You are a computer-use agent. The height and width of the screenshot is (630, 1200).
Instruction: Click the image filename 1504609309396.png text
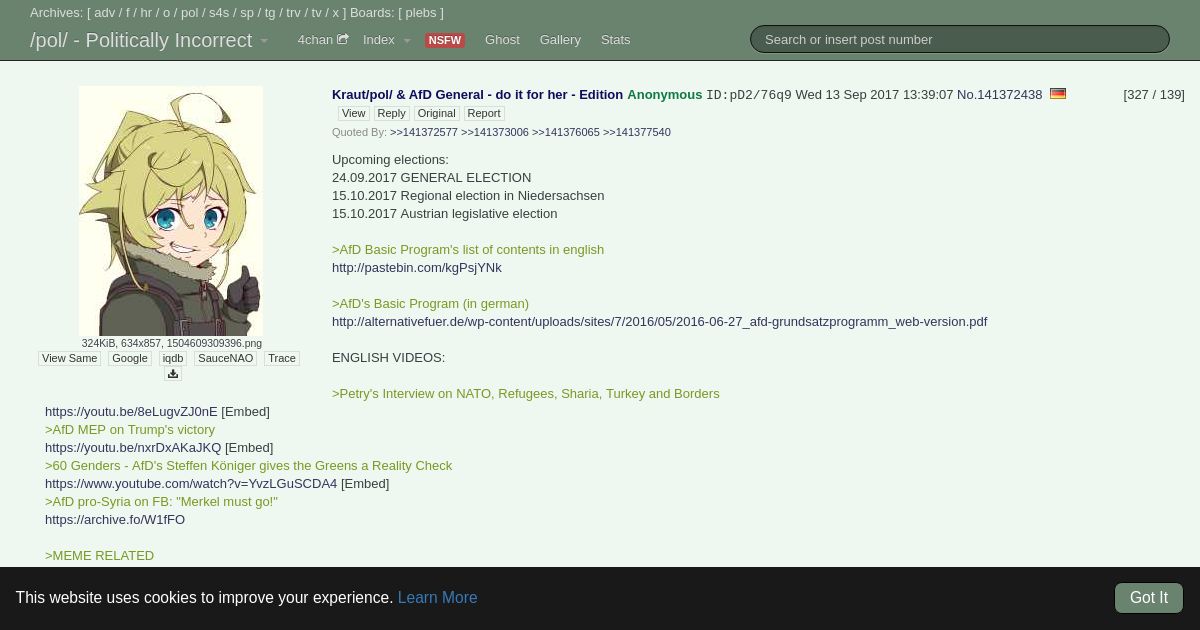[x=214, y=343]
